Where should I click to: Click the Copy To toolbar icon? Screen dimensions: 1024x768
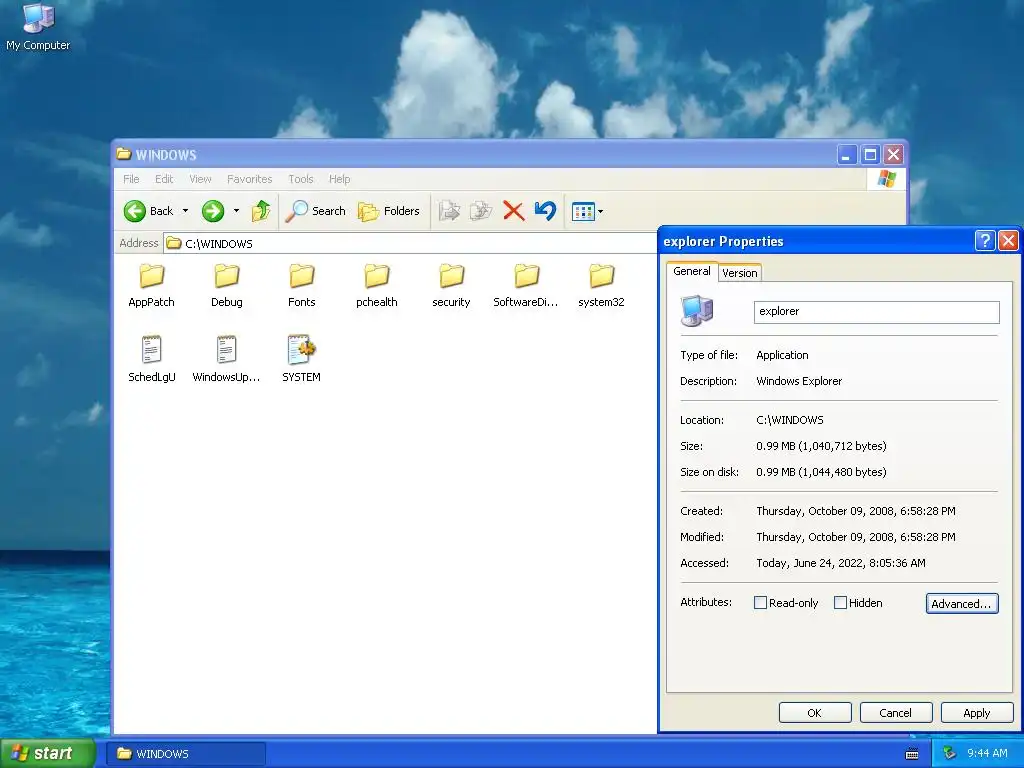tap(481, 211)
